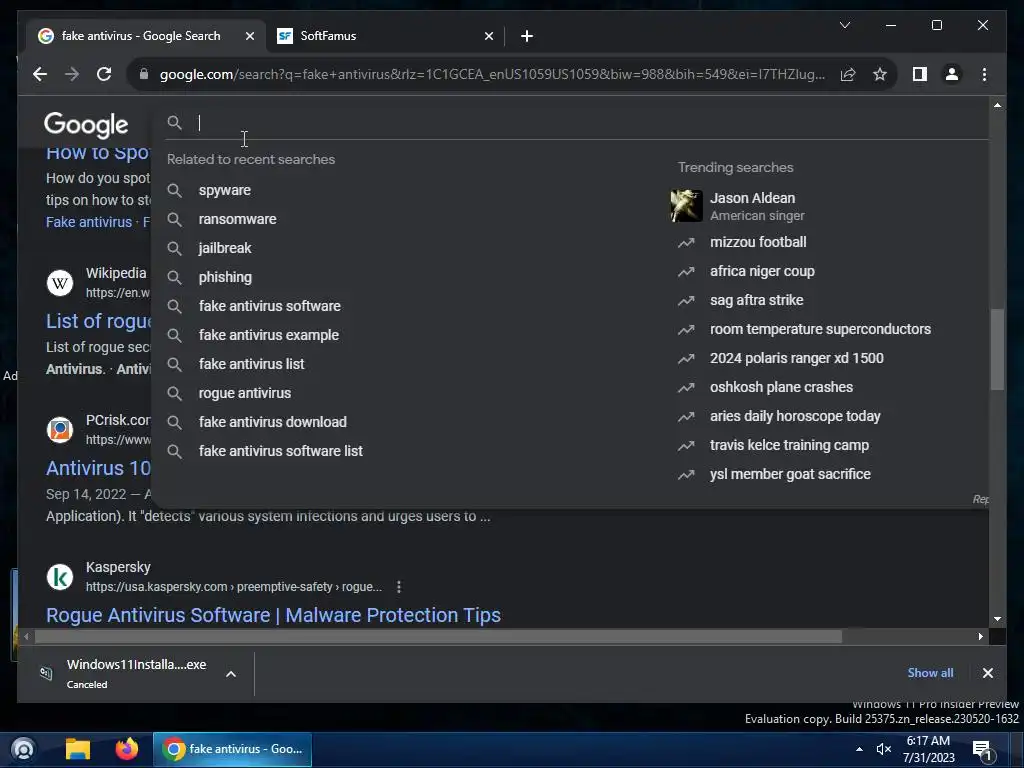
Task: Switch to the SoftFamus tab
Action: click(x=385, y=36)
